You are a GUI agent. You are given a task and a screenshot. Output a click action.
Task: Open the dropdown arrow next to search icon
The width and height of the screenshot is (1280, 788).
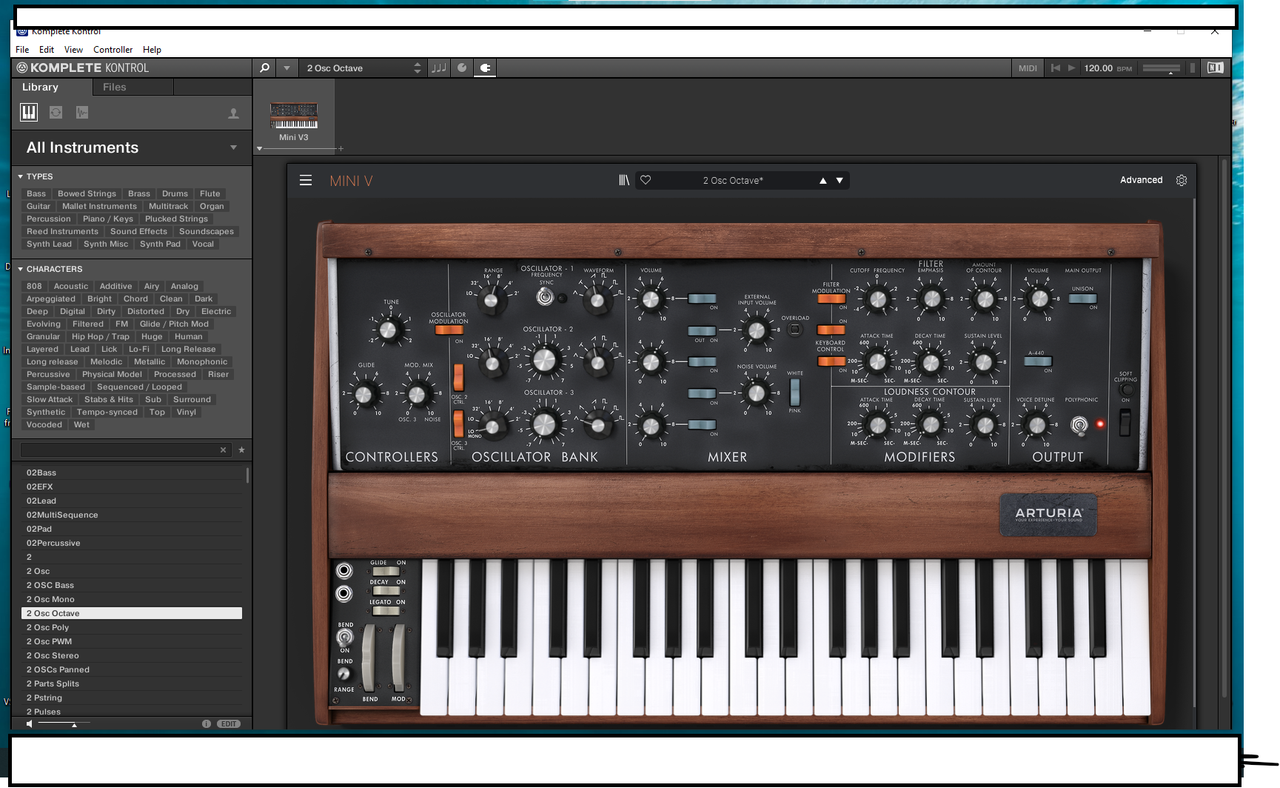click(x=287, y=68)
